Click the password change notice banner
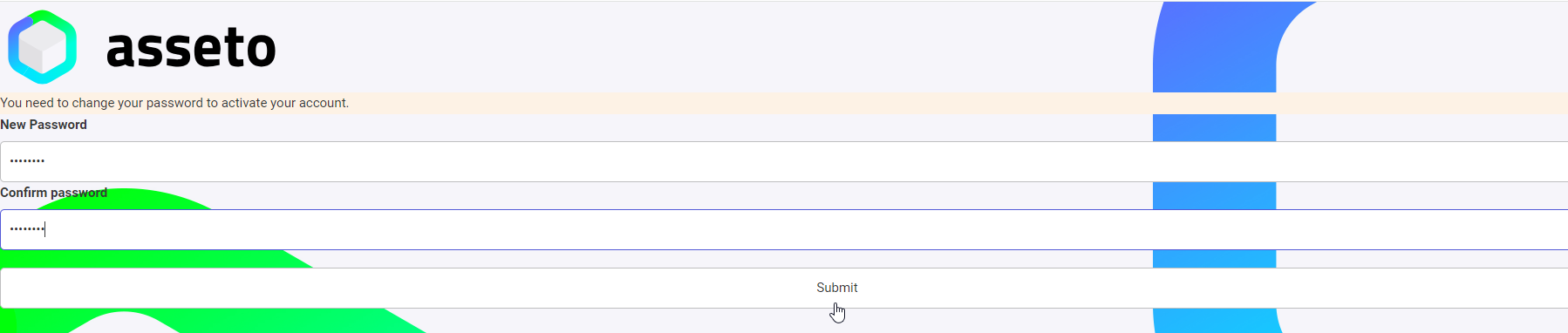1568x333 pixels. 784,103
